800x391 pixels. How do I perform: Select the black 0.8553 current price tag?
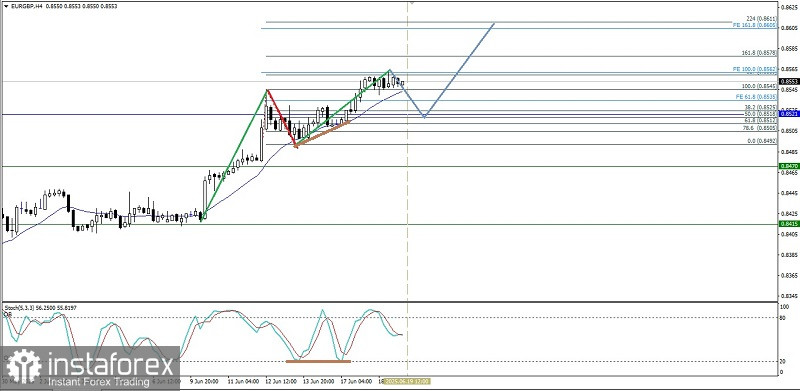coord(789,81)
